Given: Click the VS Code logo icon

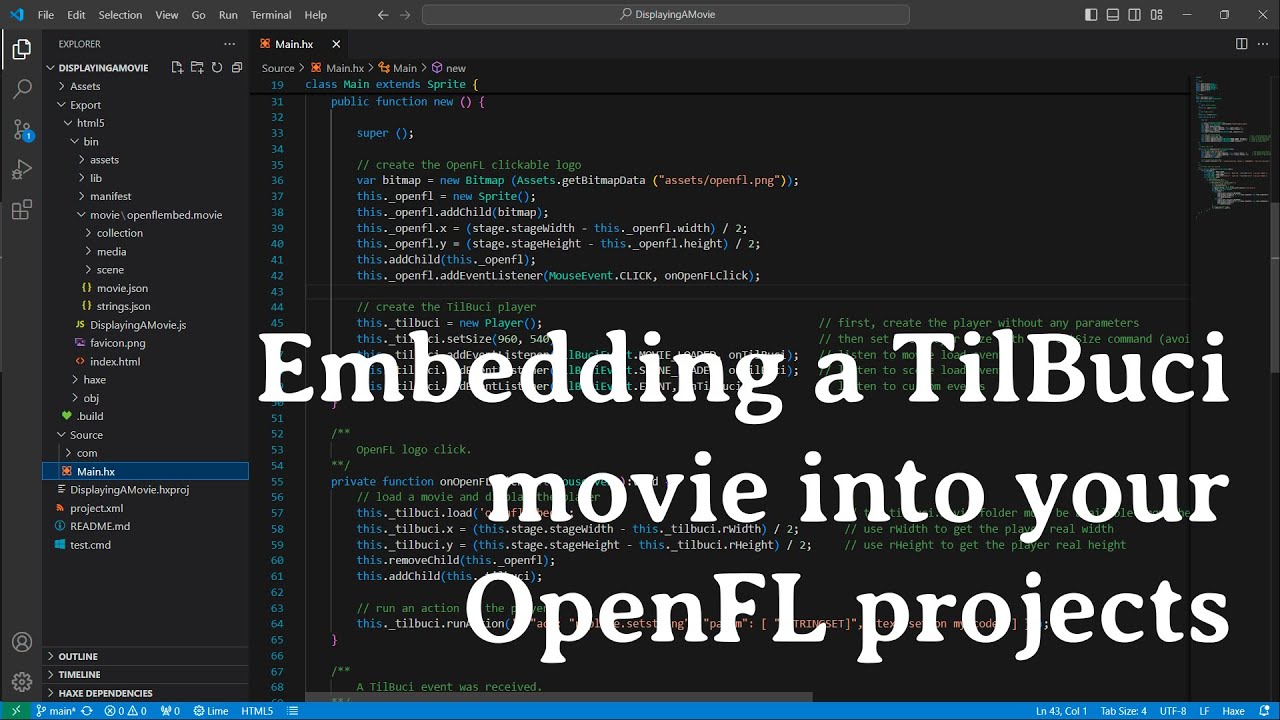Looking at the screenshot, I should point(16,15).
